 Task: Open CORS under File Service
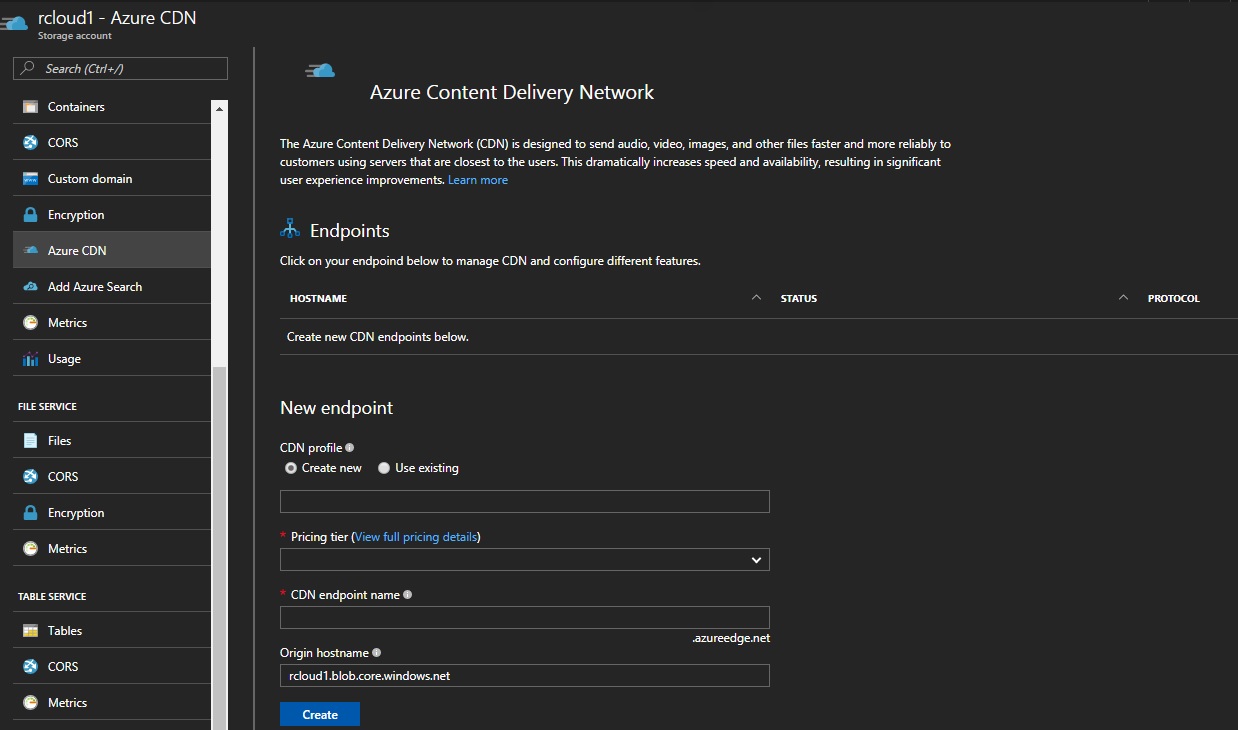coord(62,477)
